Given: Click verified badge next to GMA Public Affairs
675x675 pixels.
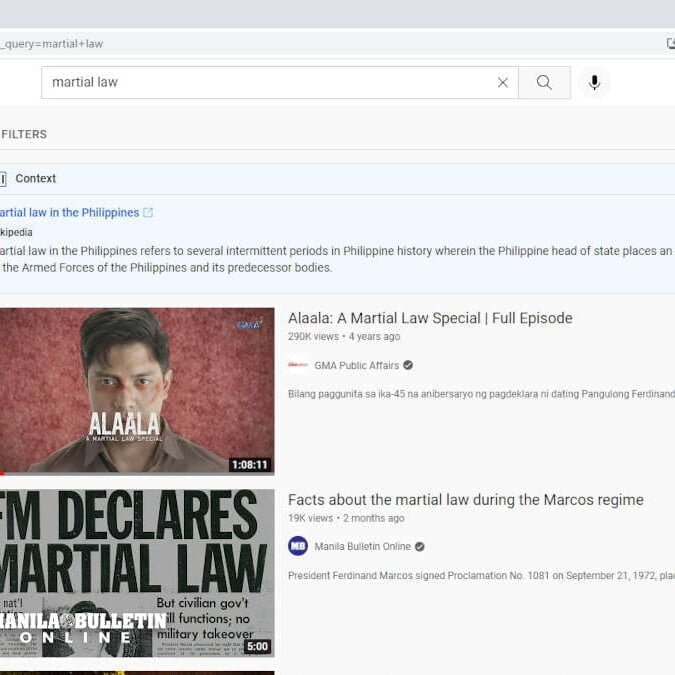Looking at the screenshot, I should pyautogui.click(x=408, y=366).
